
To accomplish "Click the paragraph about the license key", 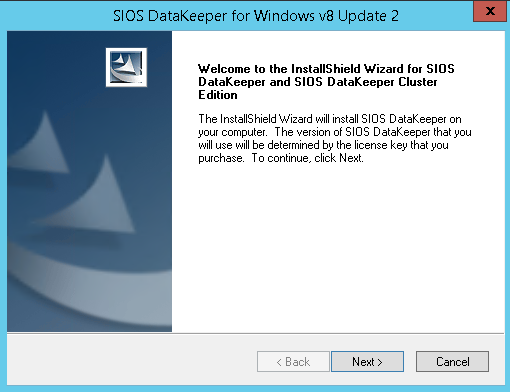I will 335,138.
